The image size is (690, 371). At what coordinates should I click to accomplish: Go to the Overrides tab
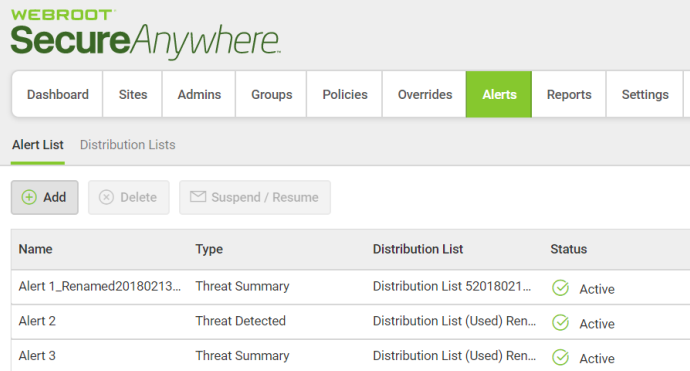click(425, 94)
